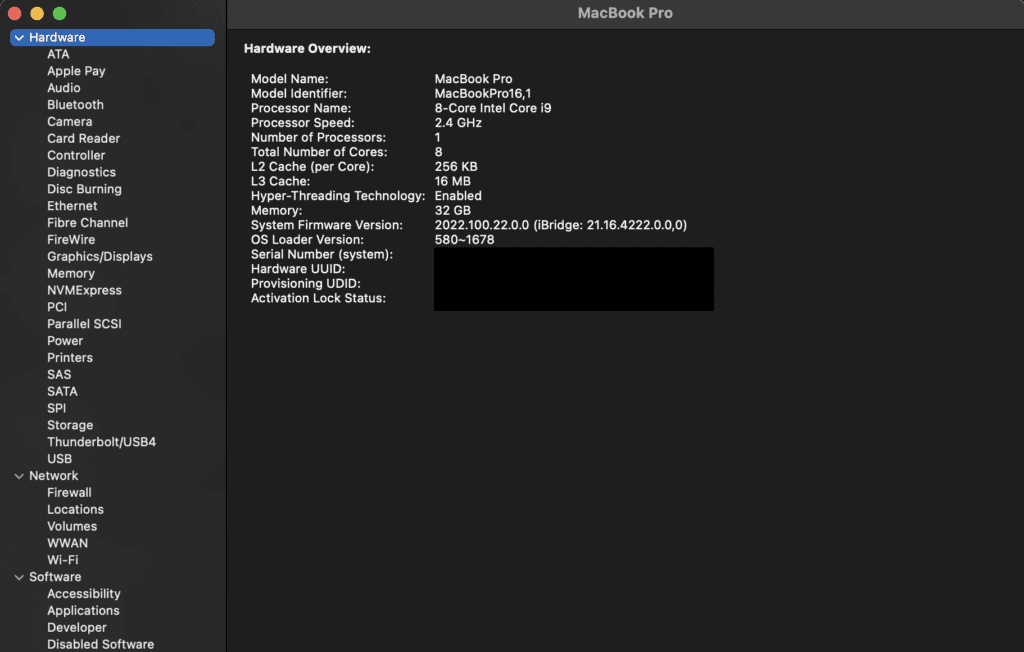
Task: Show Ethernet hardware details
Action: coord(72,206)
